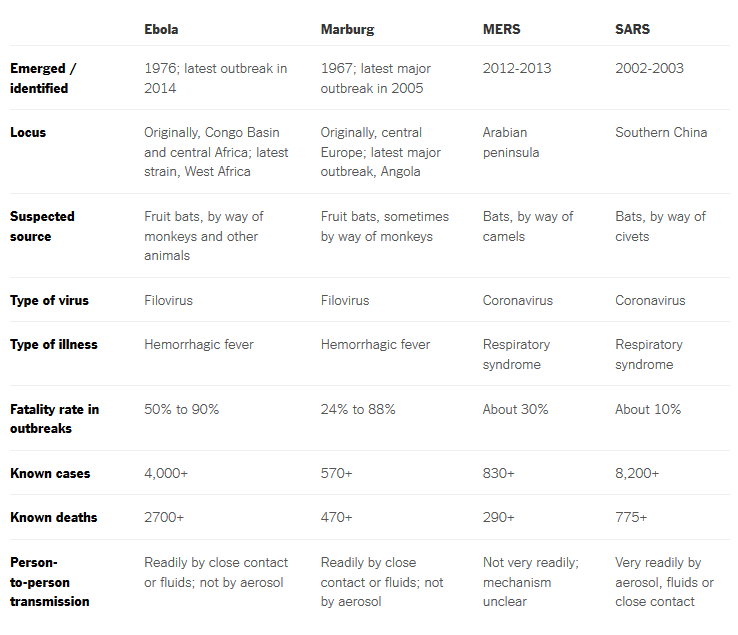
Task: Select the Marburg column header
Action: click(x=347, y=29)
